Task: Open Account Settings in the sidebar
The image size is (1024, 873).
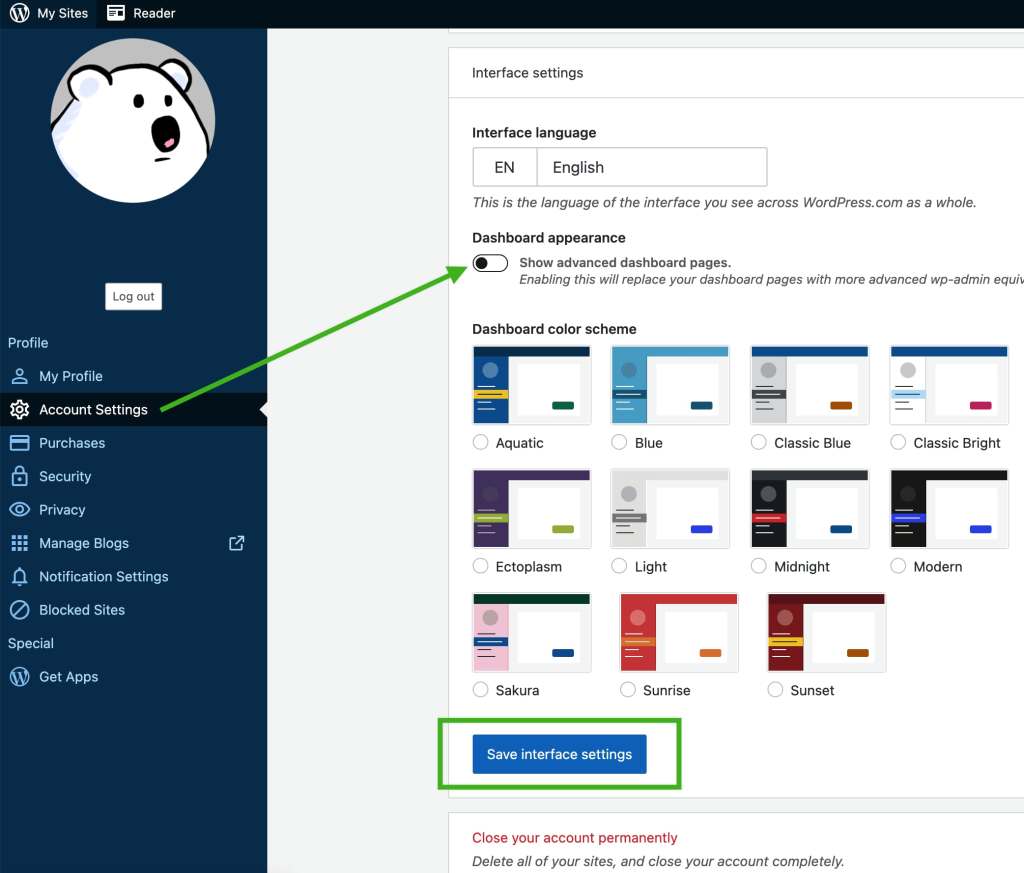Action: tap(93, 409)
